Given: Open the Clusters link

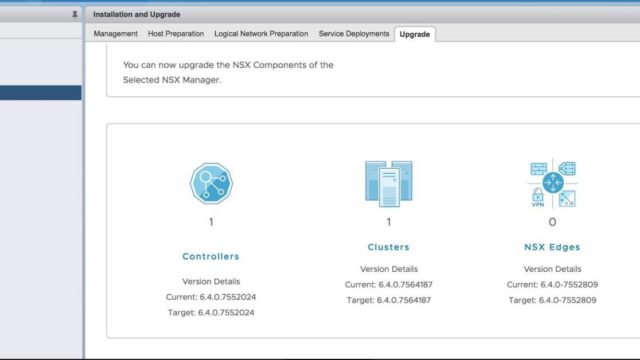Looking at the screenshot, I should pos(389,247).
